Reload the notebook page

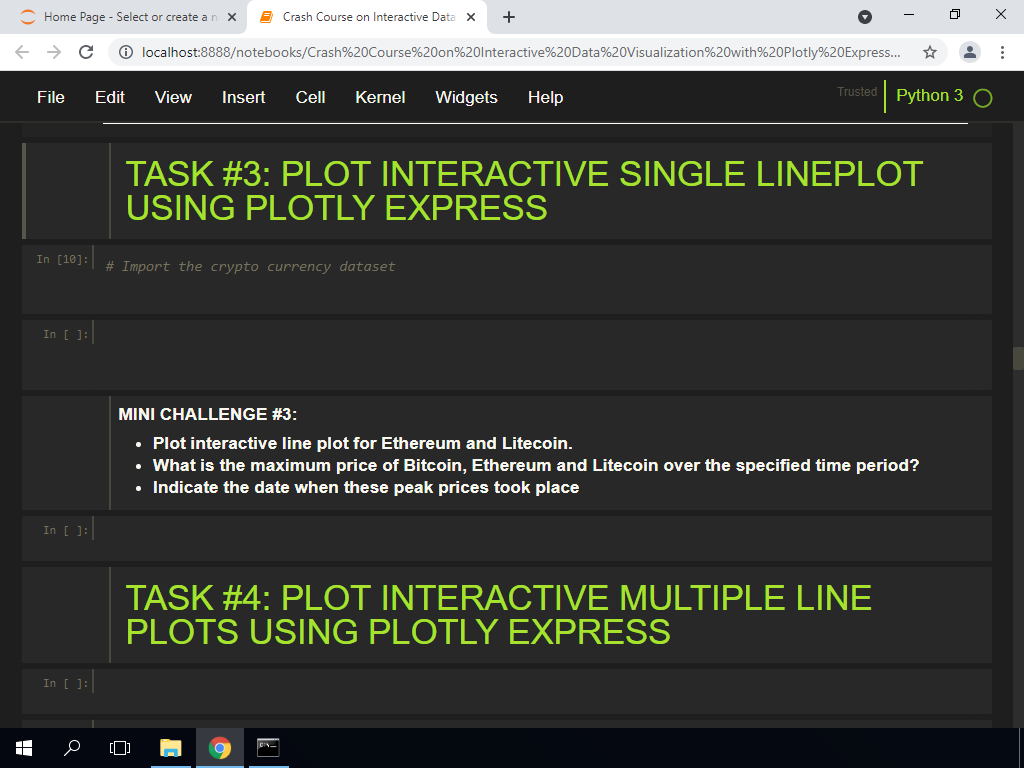point(86,52)
